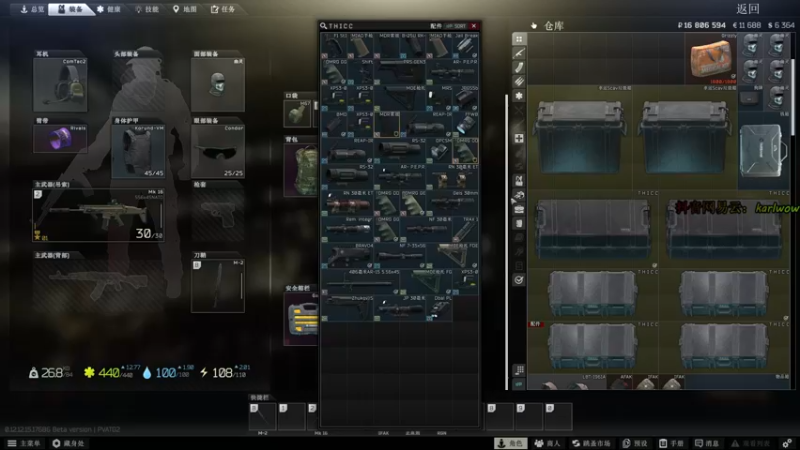
Task: Select the first Lucky Scav junk box
Action: [580, 138]
